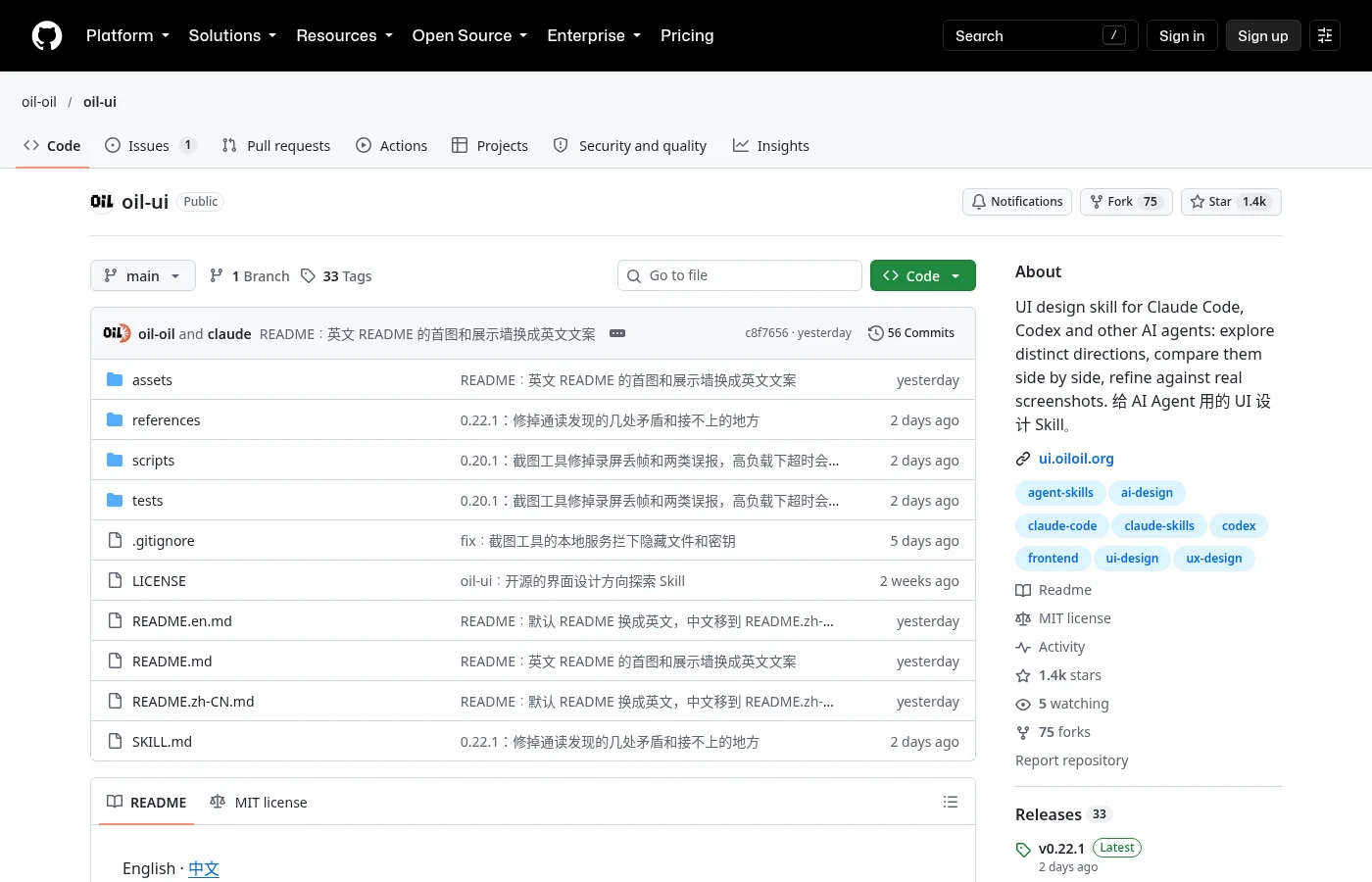The image size is (1372, 882).
Task: Click the GitHub logo icon
Action: pos(47,35)
